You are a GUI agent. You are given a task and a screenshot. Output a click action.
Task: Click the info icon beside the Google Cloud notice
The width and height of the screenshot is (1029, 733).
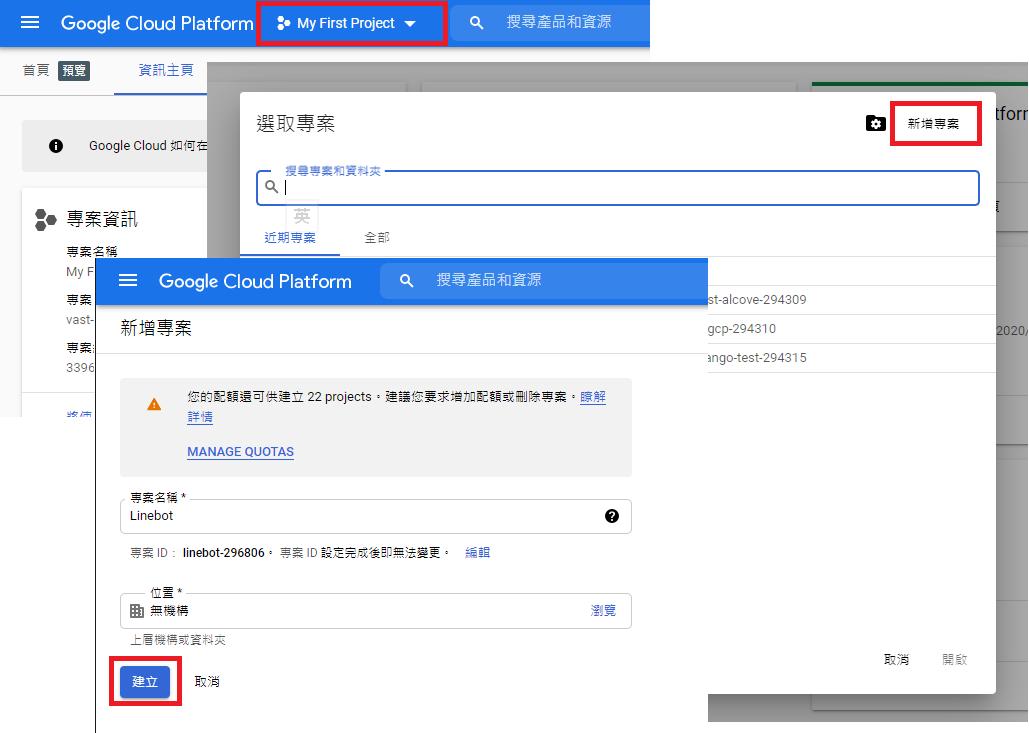pyautogui.click(x=56, y=146)
